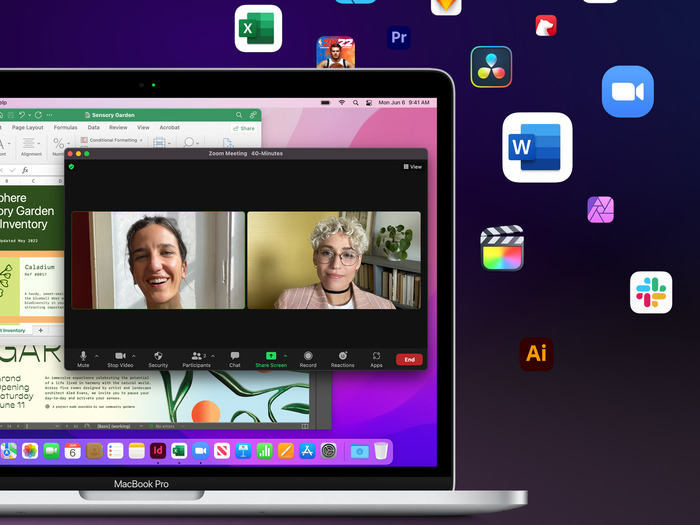This screenshot has height=525, width=700.
Task: Open Reactions in the Zoom toolbar
Action: (342, 359)
